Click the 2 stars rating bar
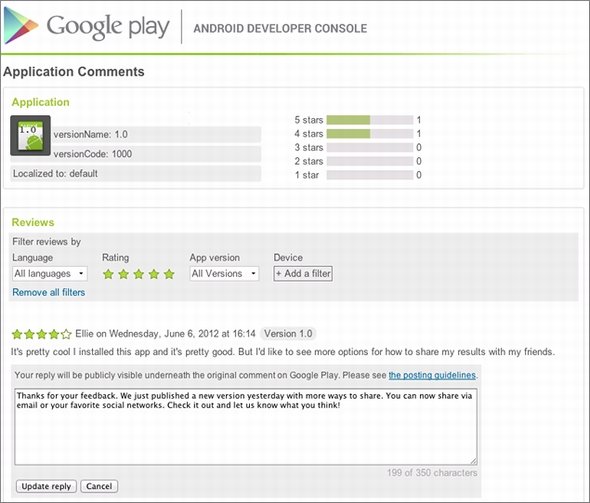Image resolution: width=590 pixels, height=503 pixels. [370, 161]
